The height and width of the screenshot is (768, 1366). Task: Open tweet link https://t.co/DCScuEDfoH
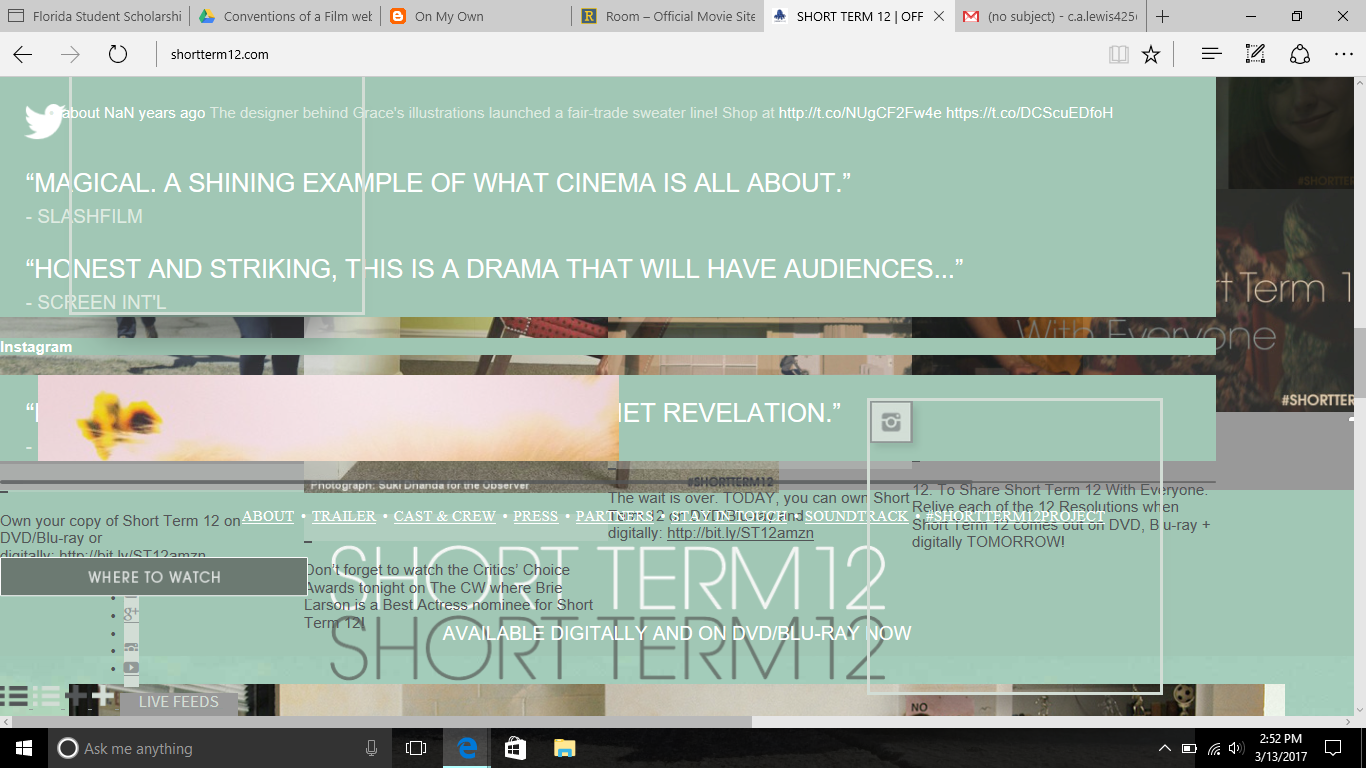point(1029,113)
